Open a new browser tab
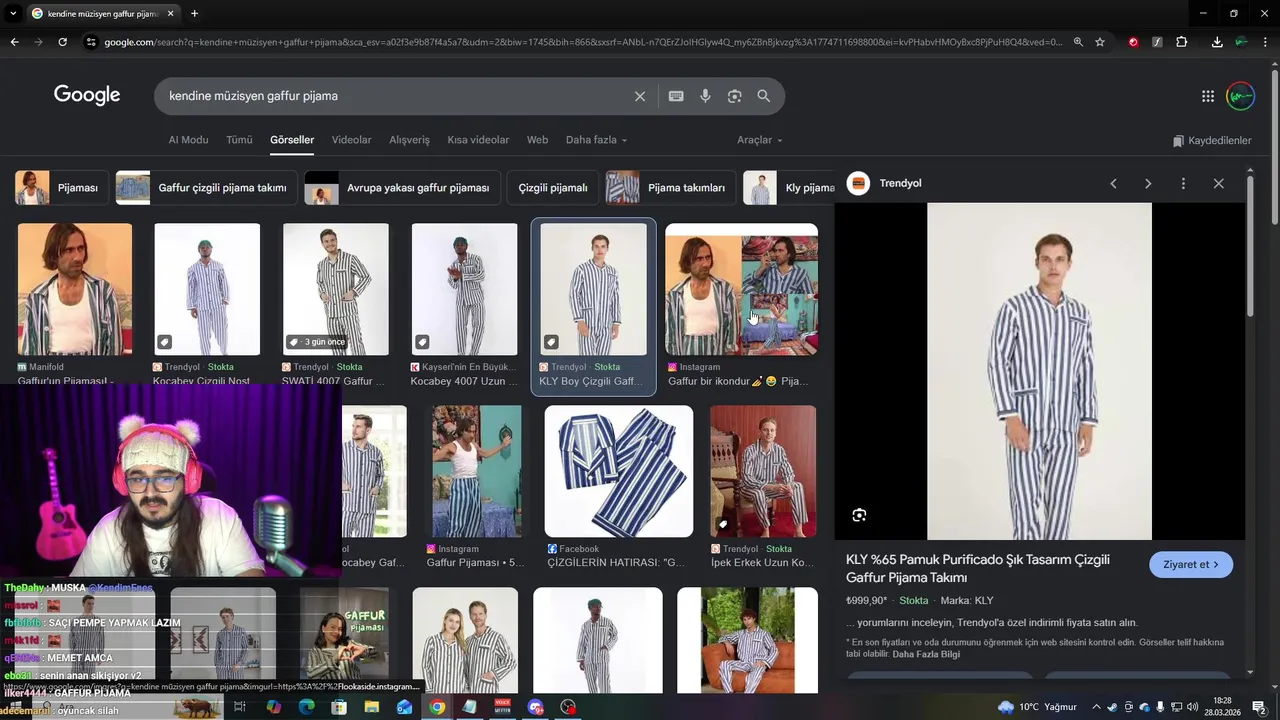 pyautogui.click(x=194, y=13)
